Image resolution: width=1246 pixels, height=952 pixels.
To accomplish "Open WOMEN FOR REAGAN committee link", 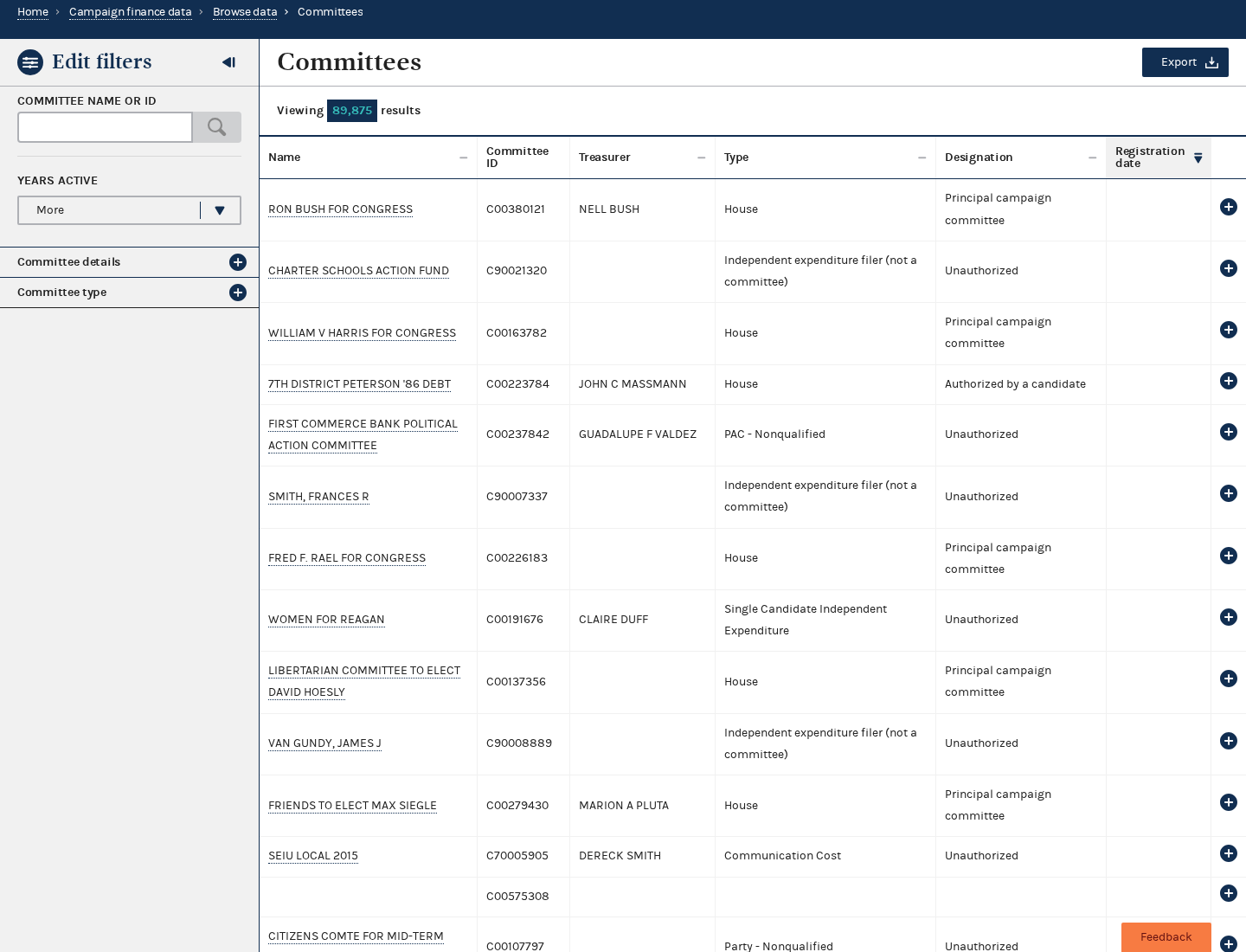I will click(326, 620).
